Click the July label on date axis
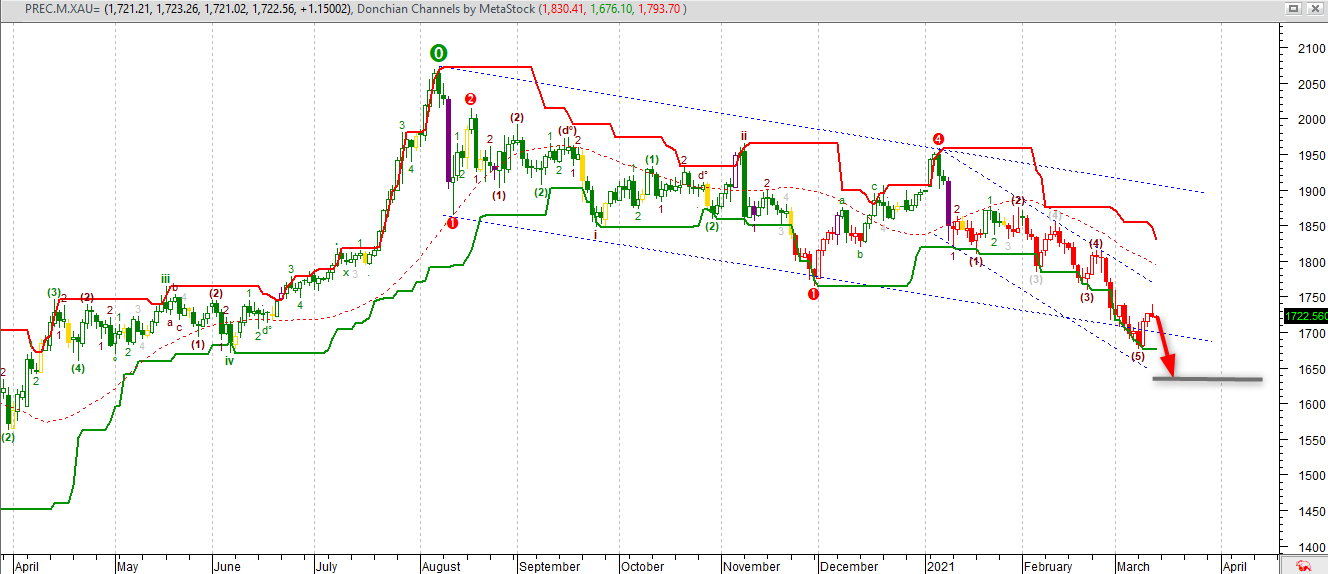This screenshot has height=574, width=1328. [329, 566]
